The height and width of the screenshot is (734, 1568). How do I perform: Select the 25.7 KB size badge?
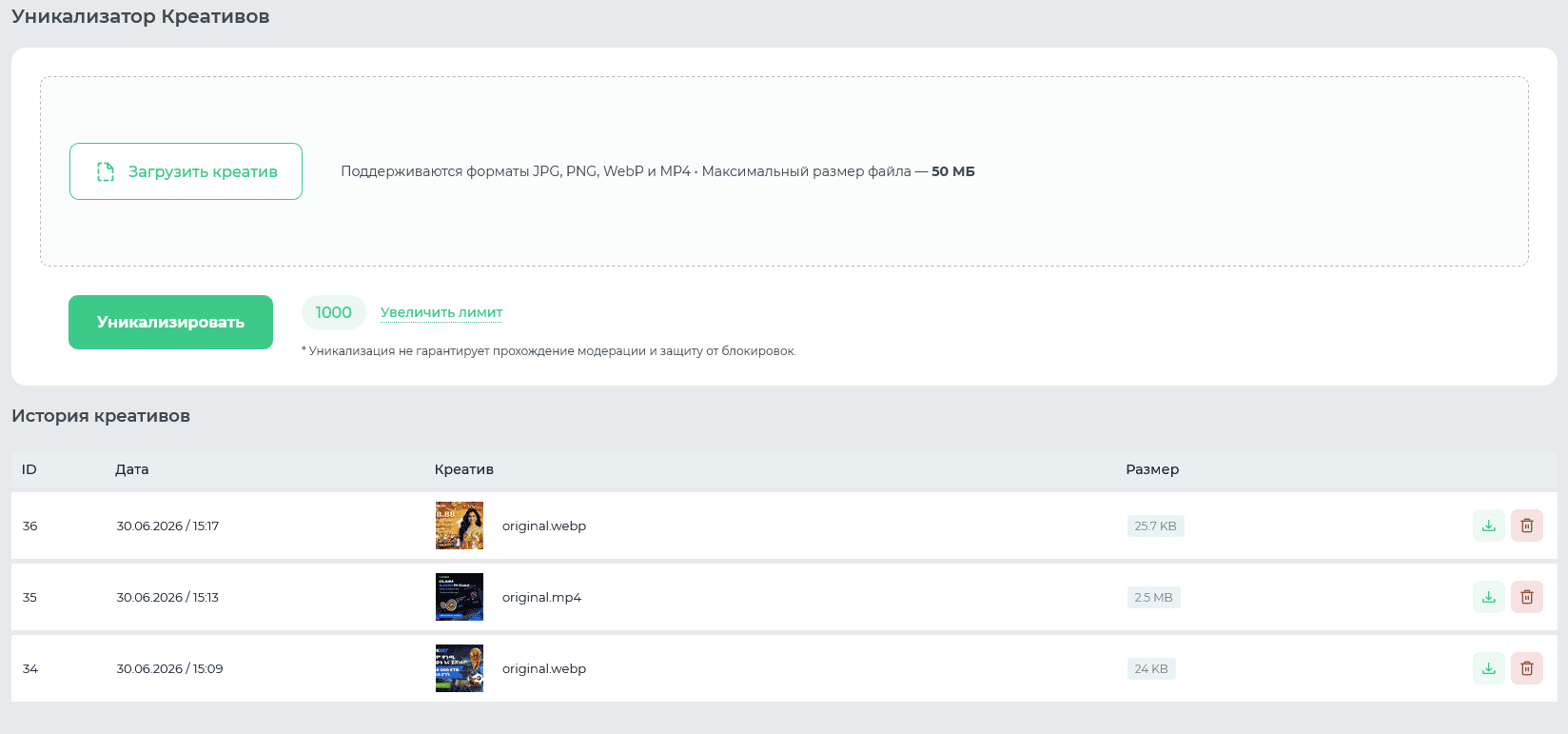coord(1156,526)
